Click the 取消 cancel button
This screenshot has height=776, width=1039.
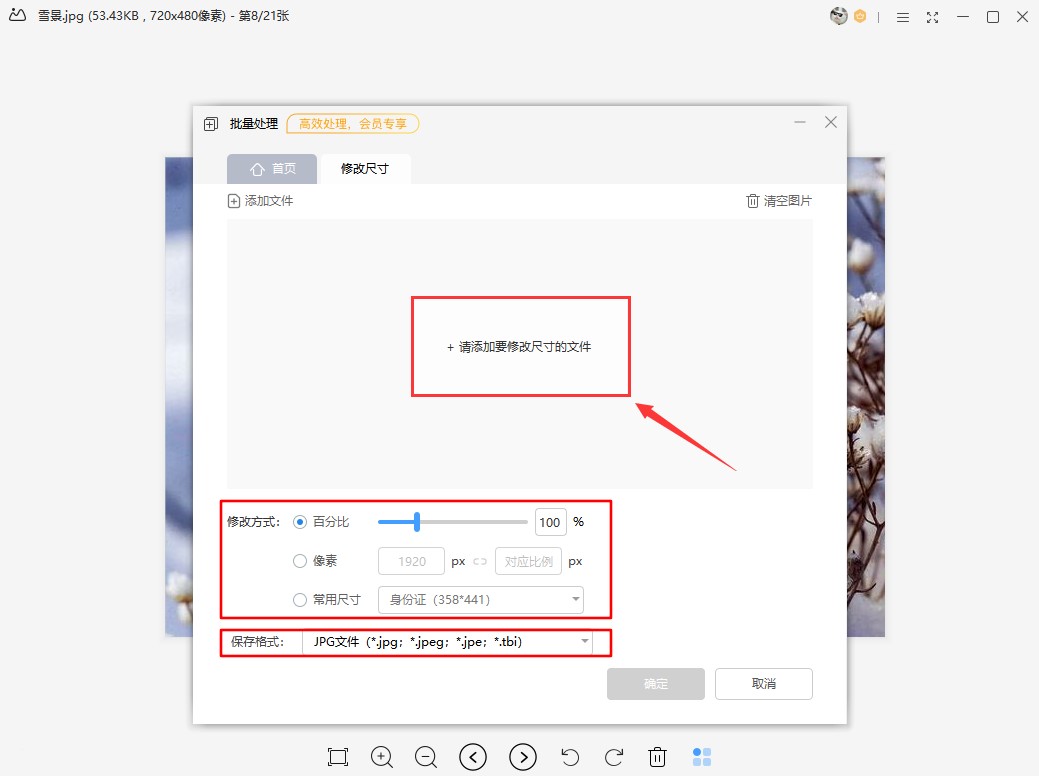point(763,684)
